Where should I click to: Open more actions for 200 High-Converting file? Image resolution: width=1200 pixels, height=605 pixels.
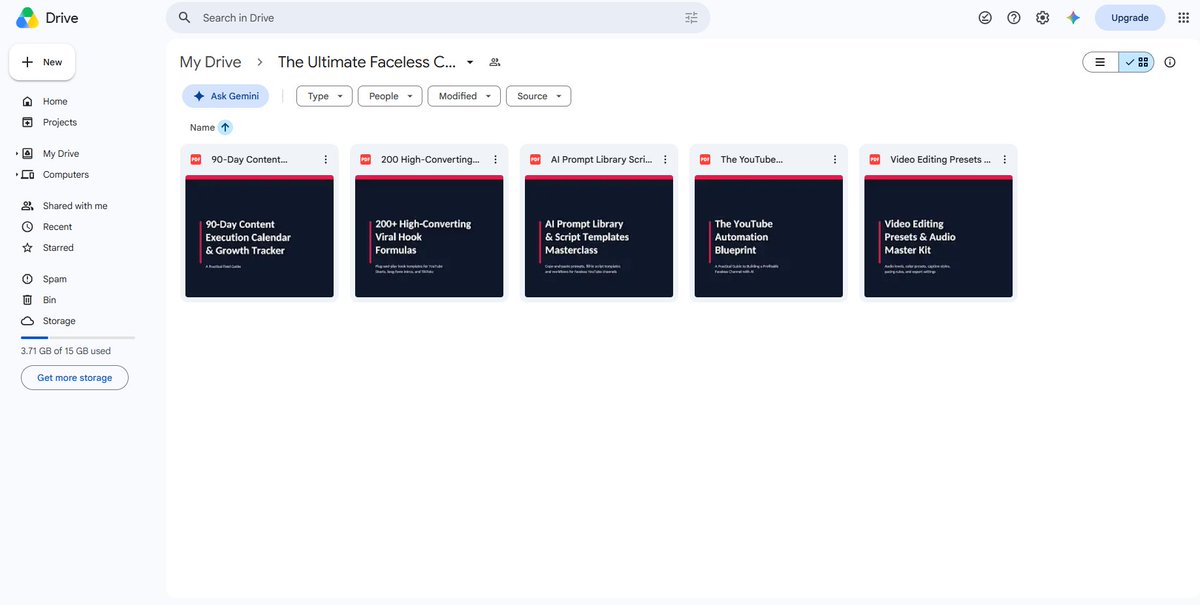(496, 159)
